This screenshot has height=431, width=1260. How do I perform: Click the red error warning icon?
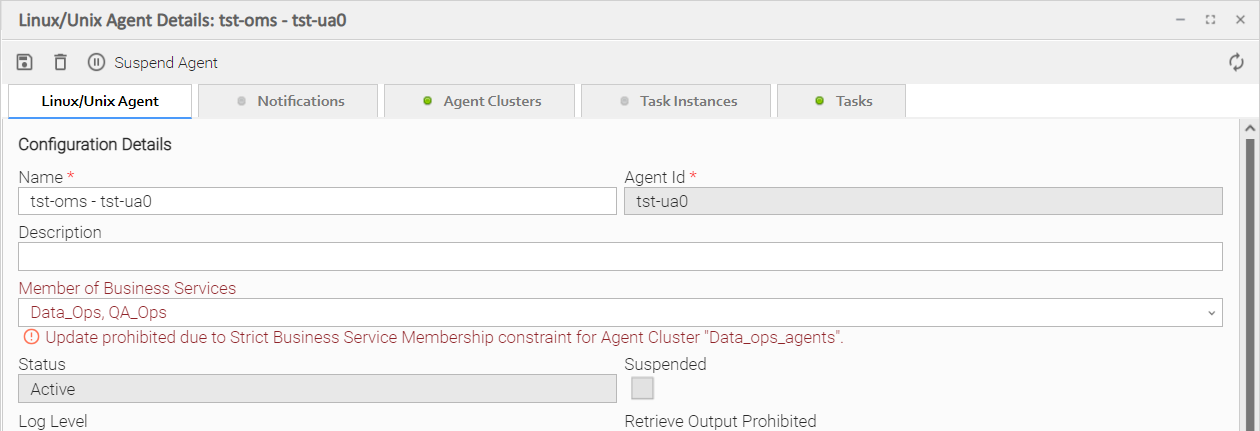click(x=31, y=337)
